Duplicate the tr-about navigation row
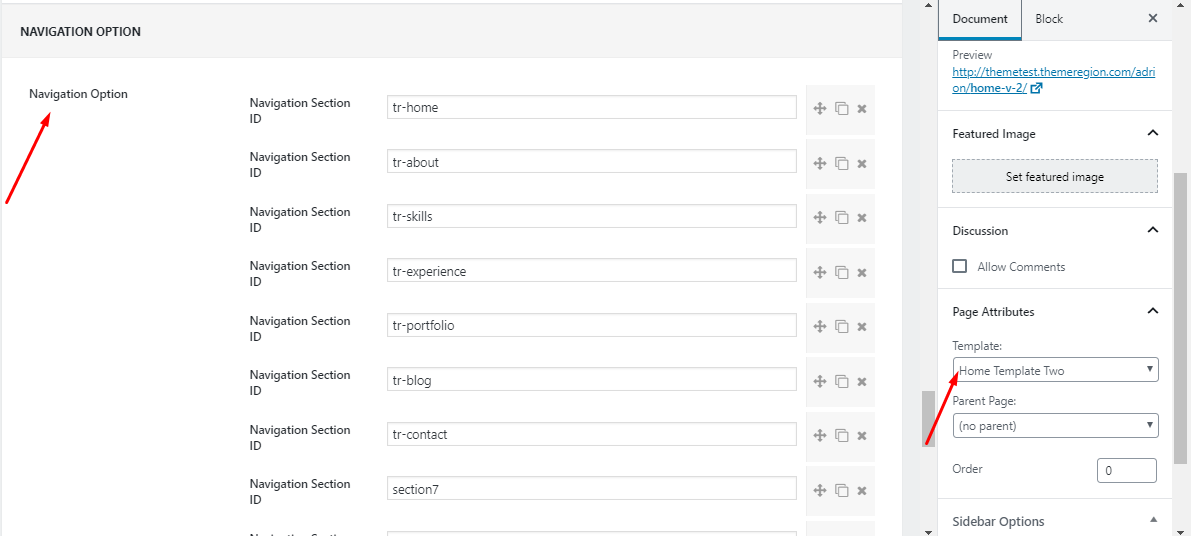The height and width of the screenshot is (536, 1191). [842, 163]
